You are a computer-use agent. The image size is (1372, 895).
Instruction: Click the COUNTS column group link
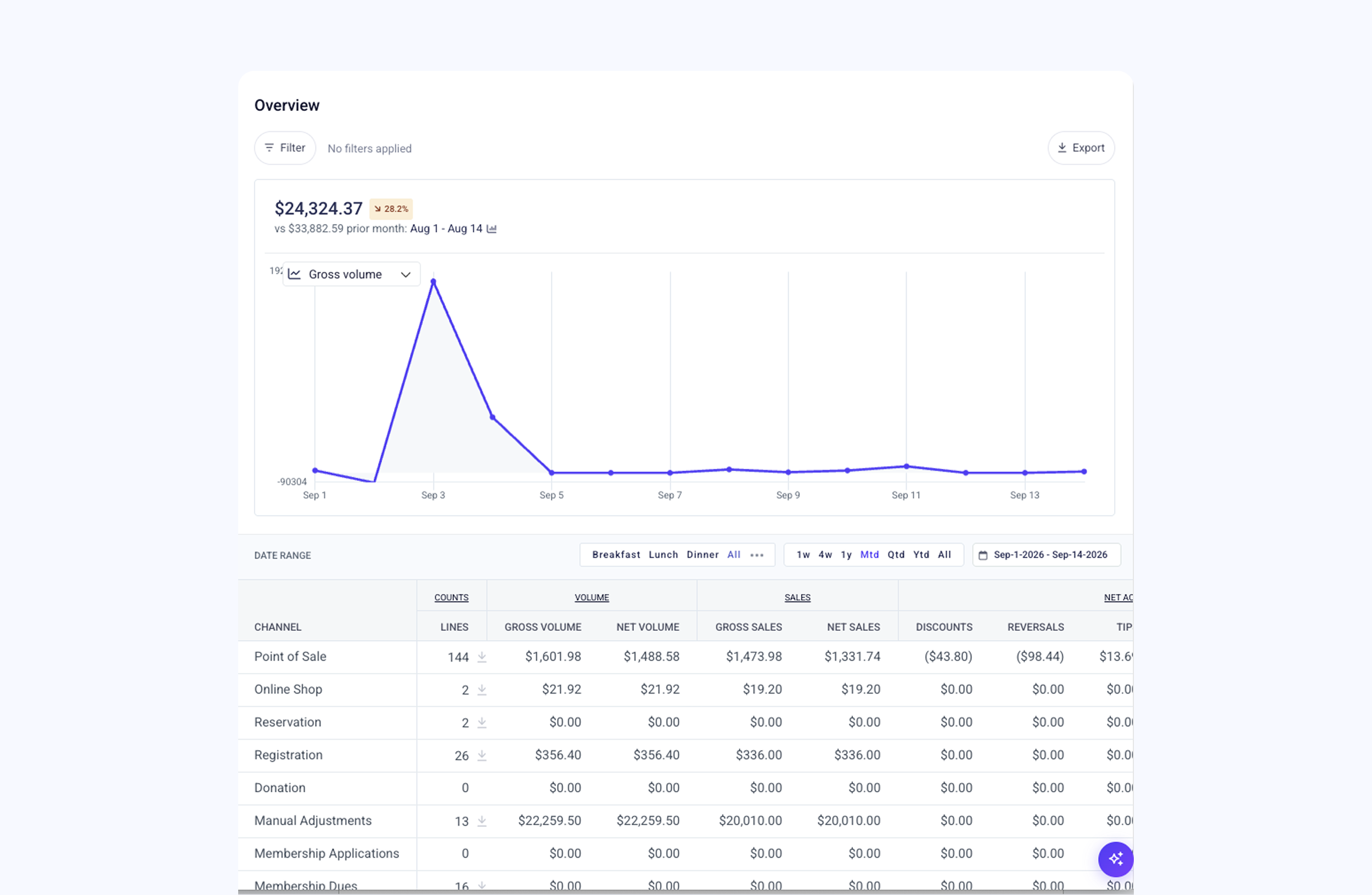pyautogui.click(x=451, y=597)
